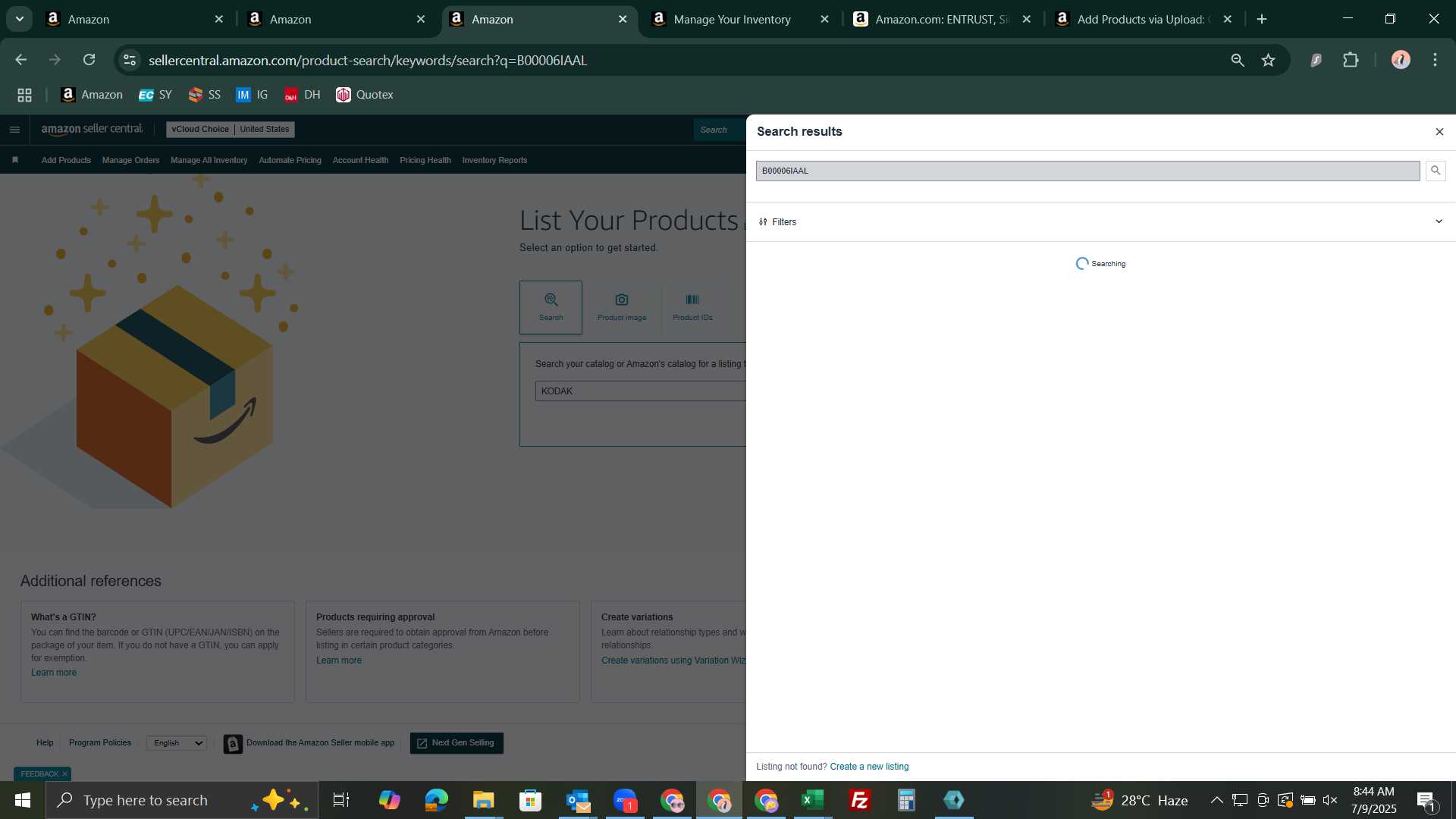Viewport: 1456px width, 819px height.
Task: Click the Next Gen Selling button
Action: point(457,743)
